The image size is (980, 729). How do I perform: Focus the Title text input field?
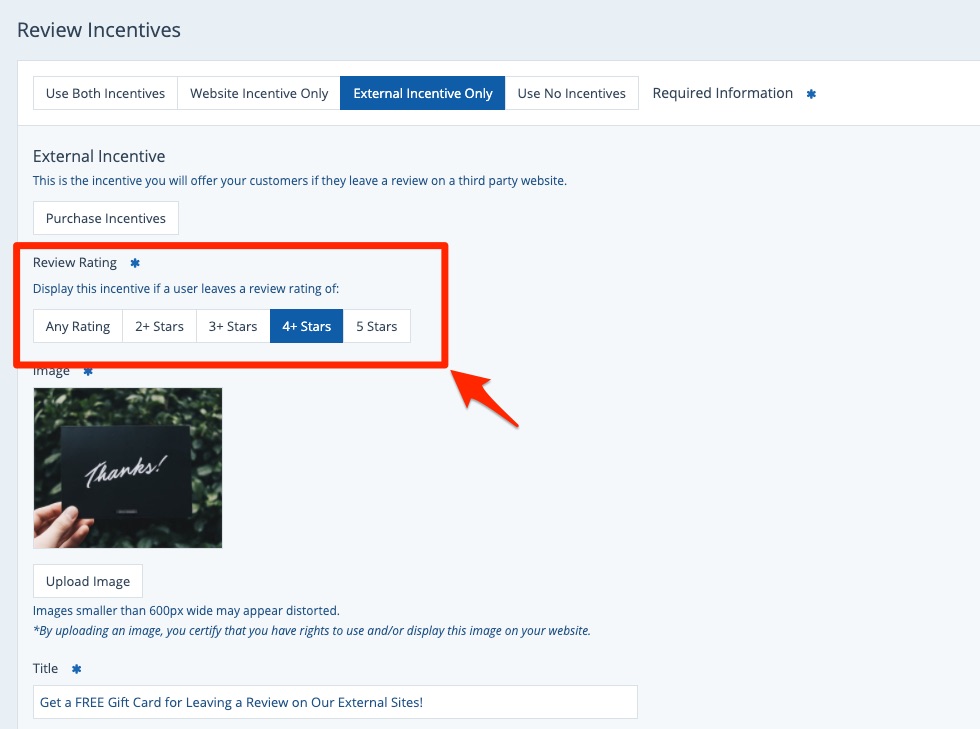(x=335, y=702)
